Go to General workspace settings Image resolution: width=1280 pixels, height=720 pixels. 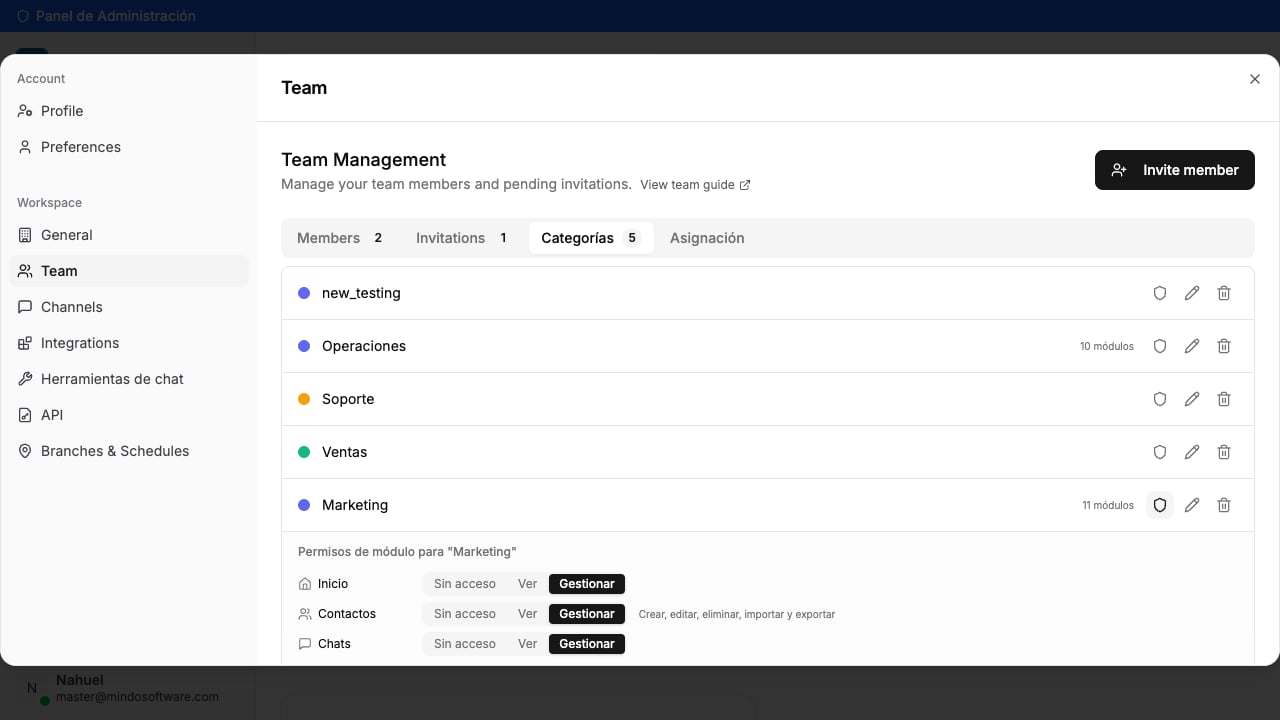(x=129, y=235)
